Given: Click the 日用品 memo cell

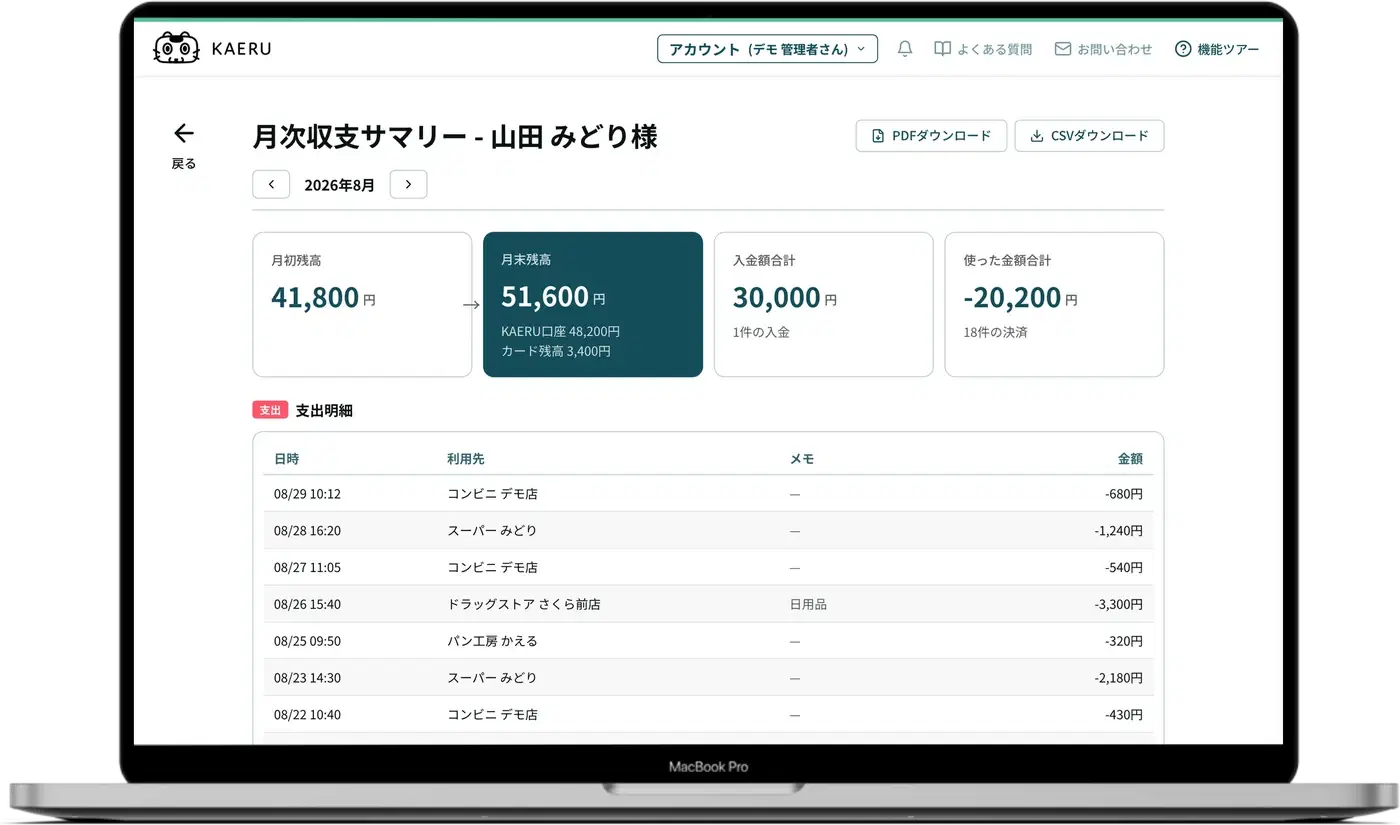Looking at the screenshot, I should (808, 605).
